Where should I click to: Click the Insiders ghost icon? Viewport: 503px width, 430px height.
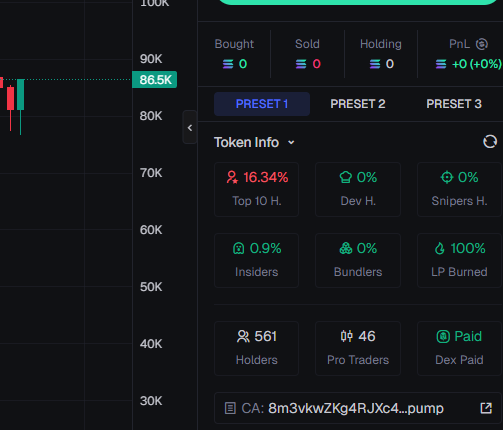[239, 248]
